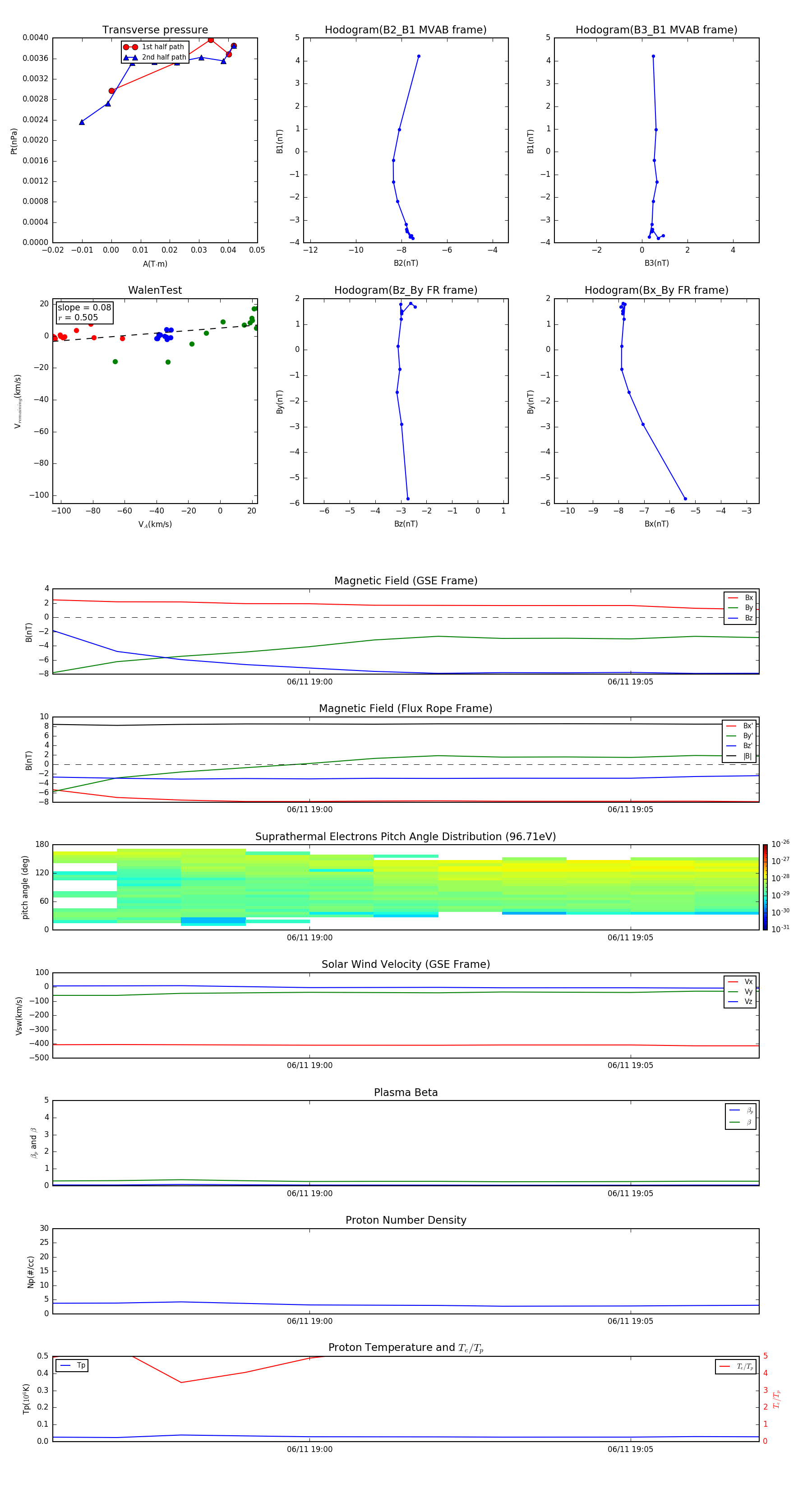
Task: Click the 'Solar Wind Velocity (GSE Frame)' title
Action: [x=406, y=964]
